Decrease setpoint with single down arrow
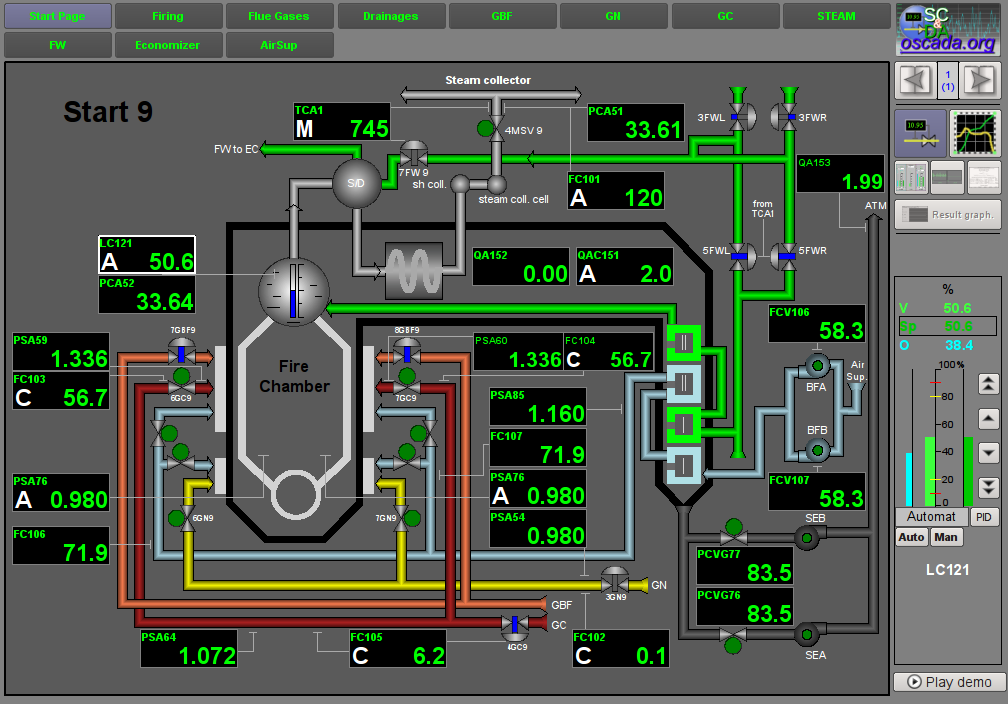 click(x=988, y=452)
